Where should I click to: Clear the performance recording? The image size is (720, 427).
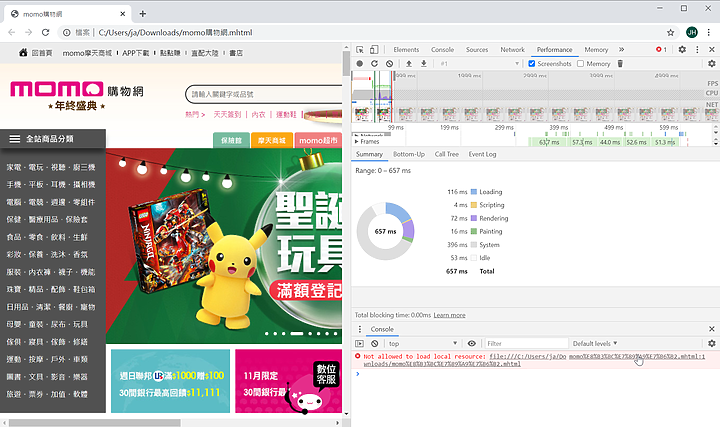pyautogui.click(x=389, y=63)
